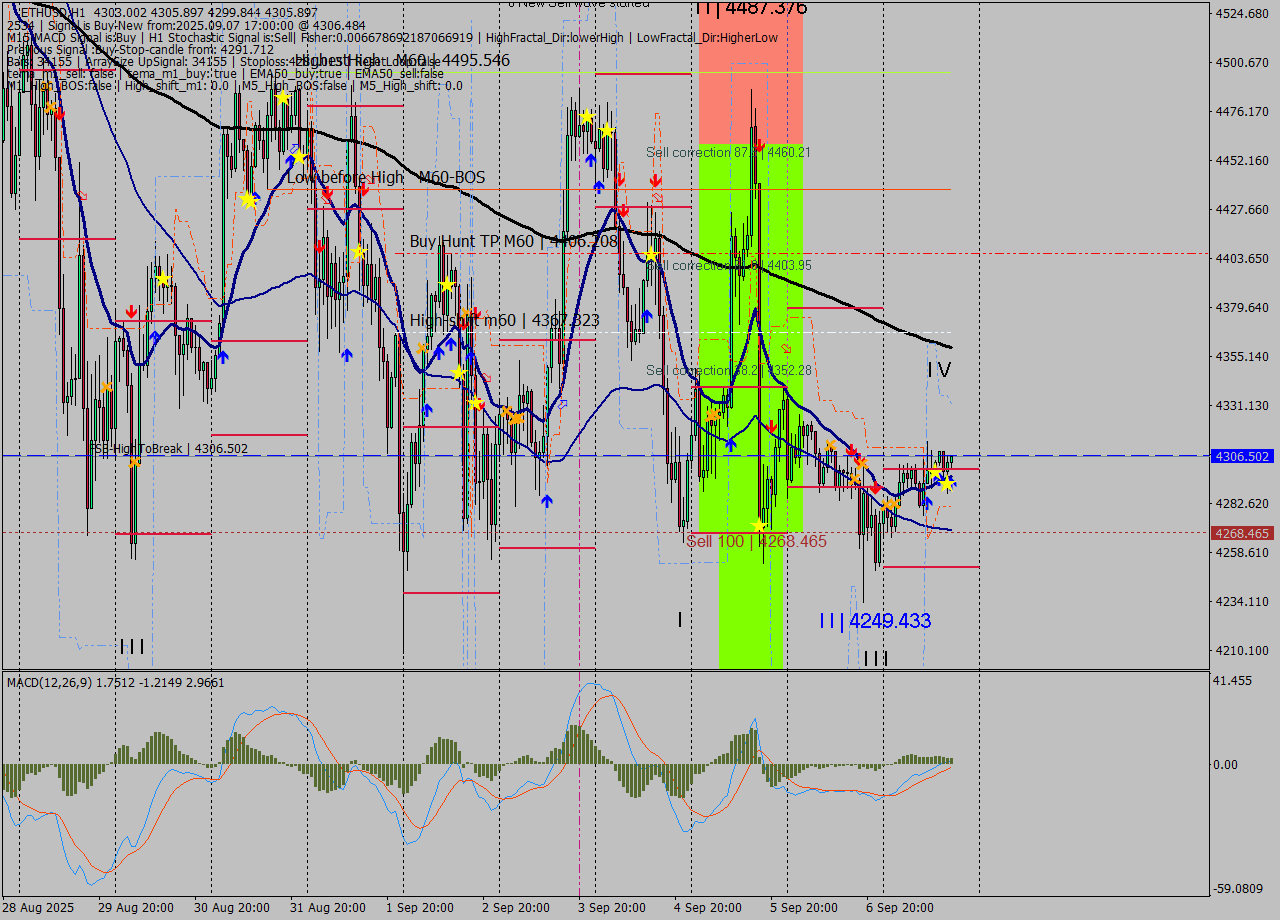Screen dimensions: 1280x920
Task: Click the Buy Hunt TP M60 label
Action: pyautogui.click(x=513, y=242)
